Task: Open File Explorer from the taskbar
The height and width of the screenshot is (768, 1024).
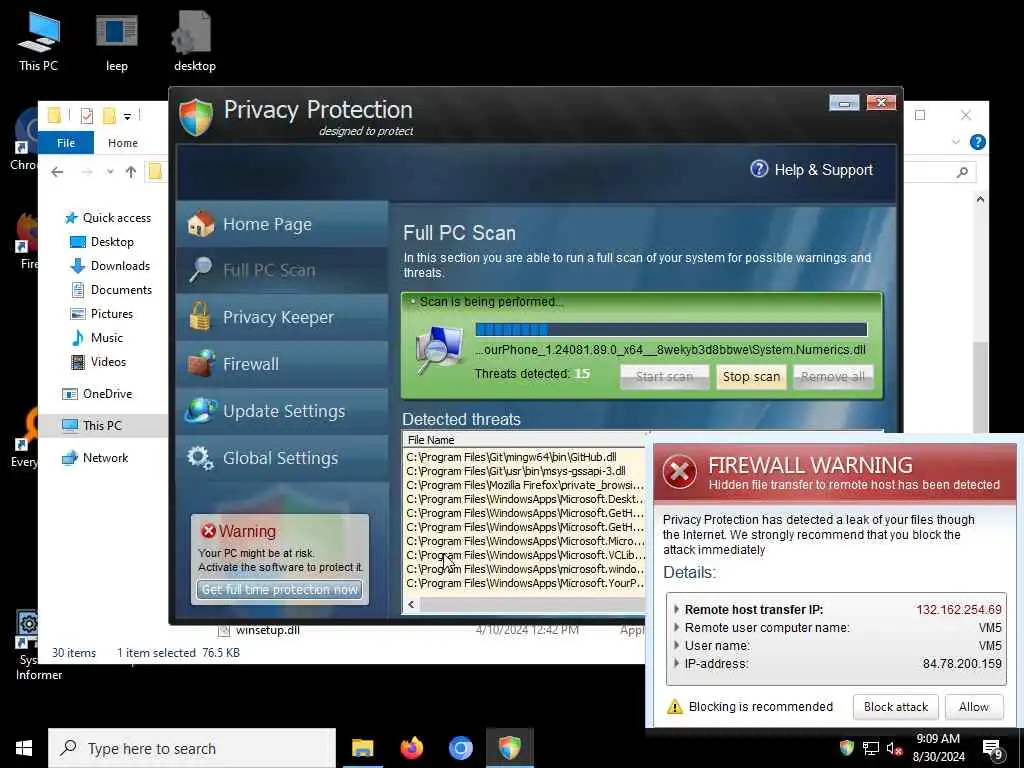Action: click(x=362, y=748)
